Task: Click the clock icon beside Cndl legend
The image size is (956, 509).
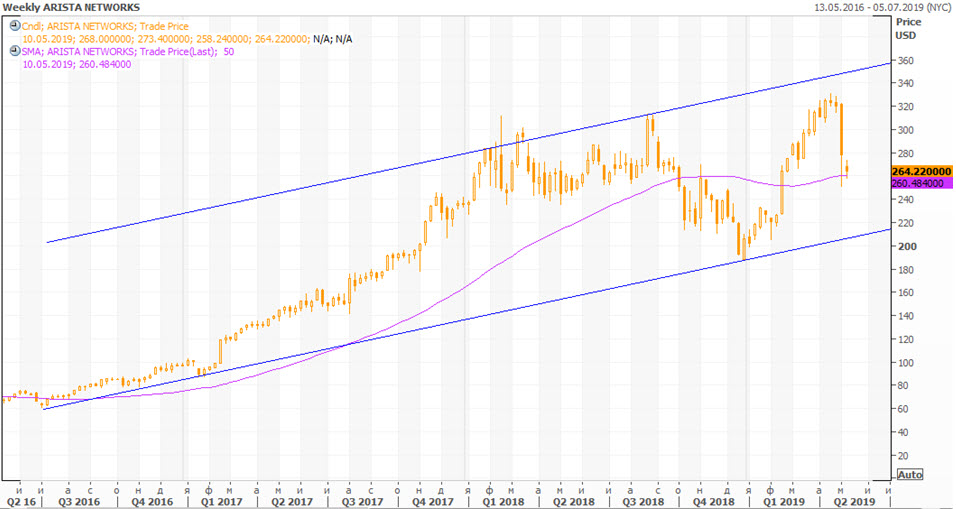Action: pos(15,25)
